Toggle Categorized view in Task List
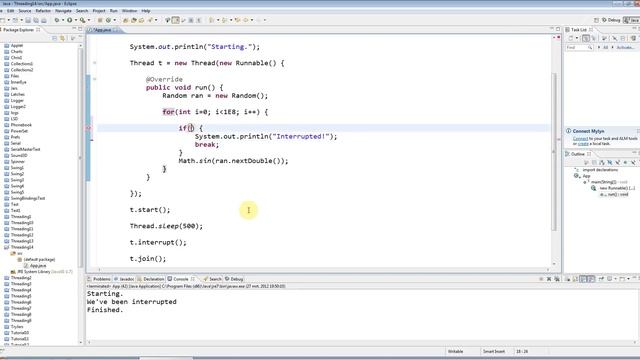Viewport: 640px width, 360px height. click(x=586, y=38)
